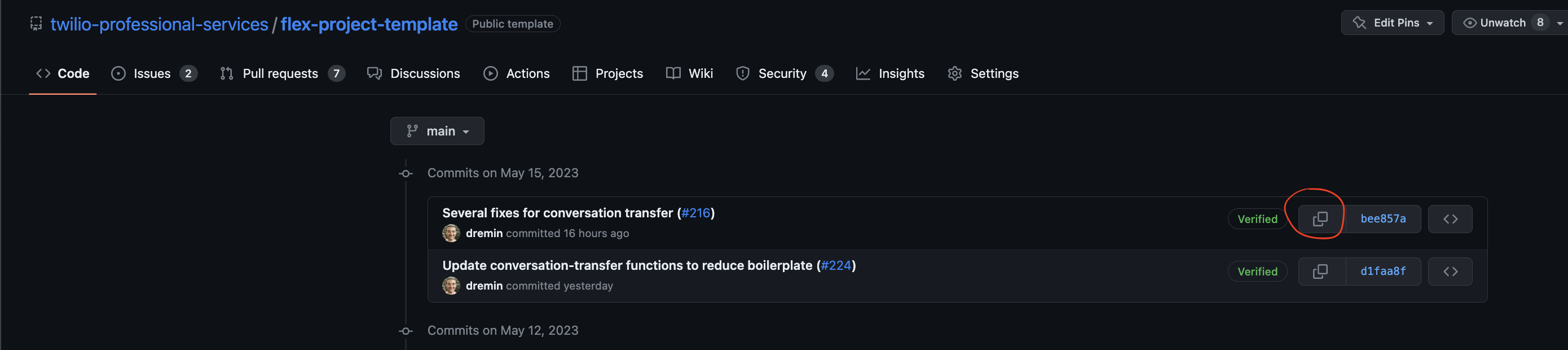The width and height of the screenshot is (1568, 350).
Task: Open pull request #216 link
Action: point(696,213)
